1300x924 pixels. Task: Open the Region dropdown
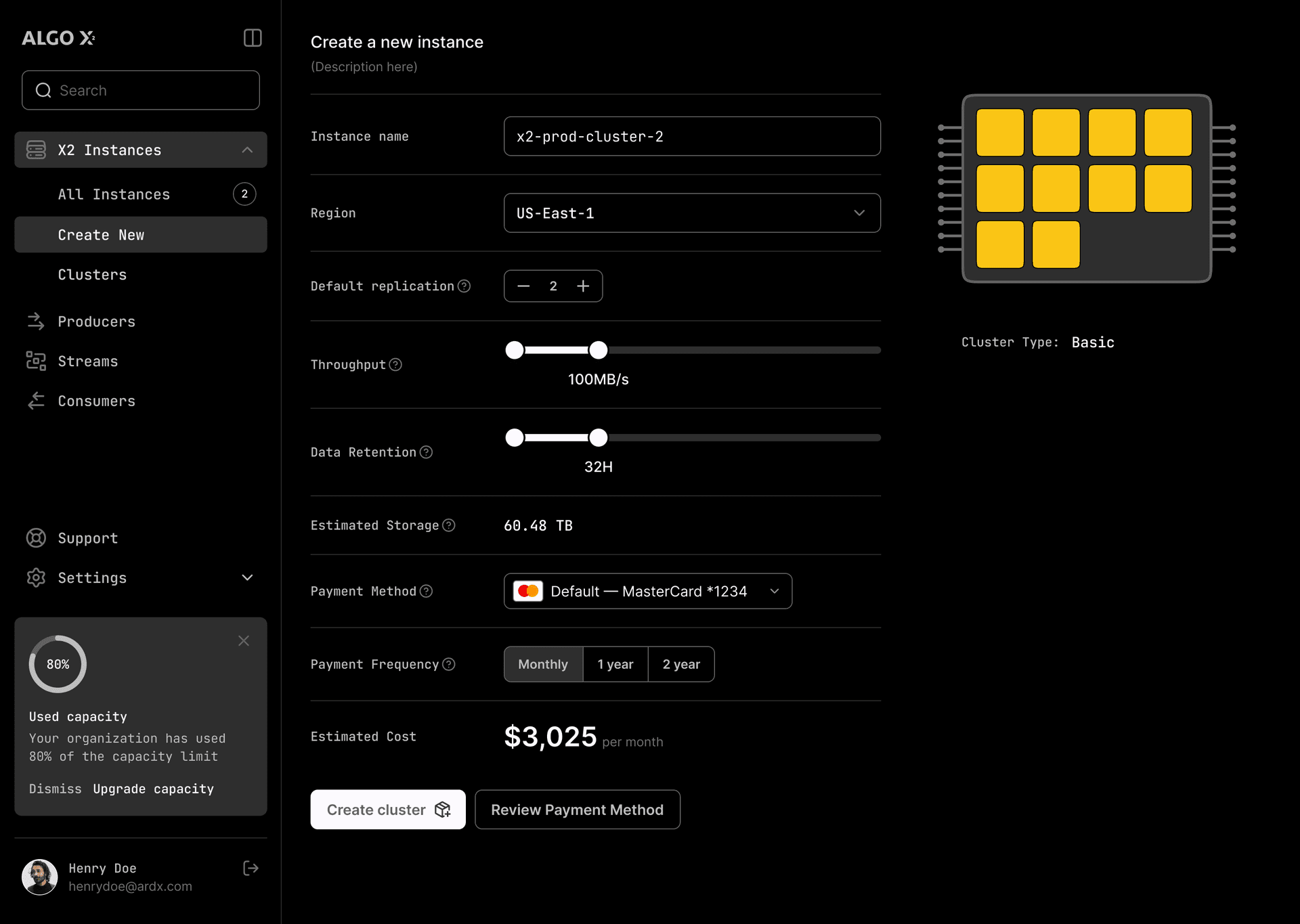(691, 213)
